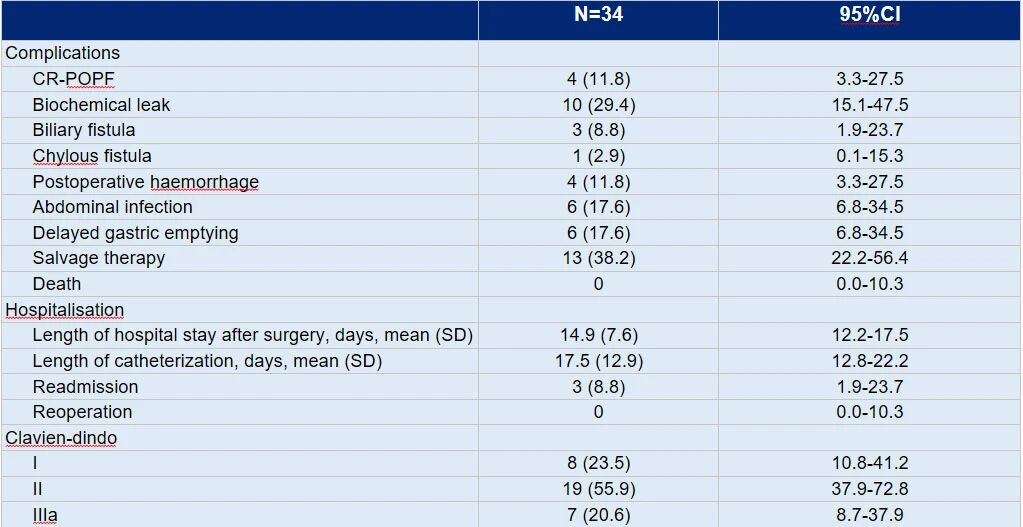The image size is (1023, 527).
Task: Select the 17.5 (12.9) catheterization value
Action: click(x=598, y=361)
